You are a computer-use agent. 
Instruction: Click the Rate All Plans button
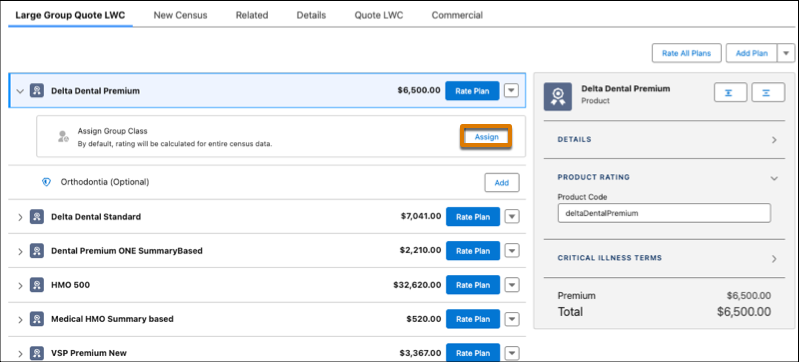(686, 53)
